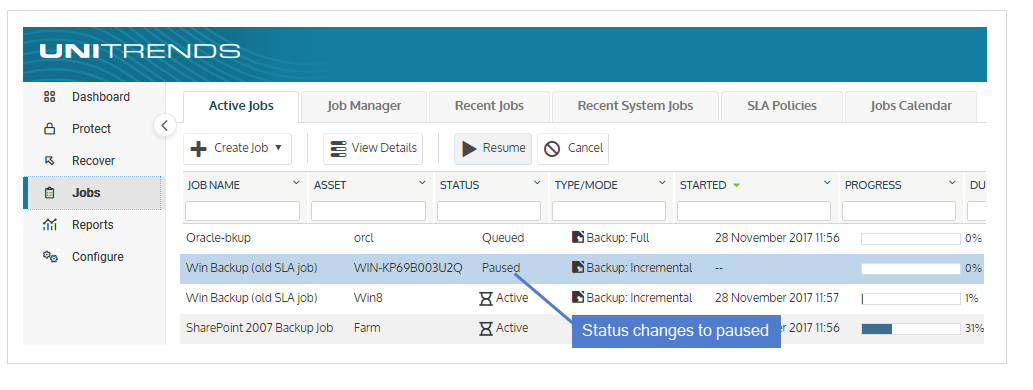This screenshot has height=390, width=1033.
Task: Click the Dashboard grid icon
Action: click(49, 97)
